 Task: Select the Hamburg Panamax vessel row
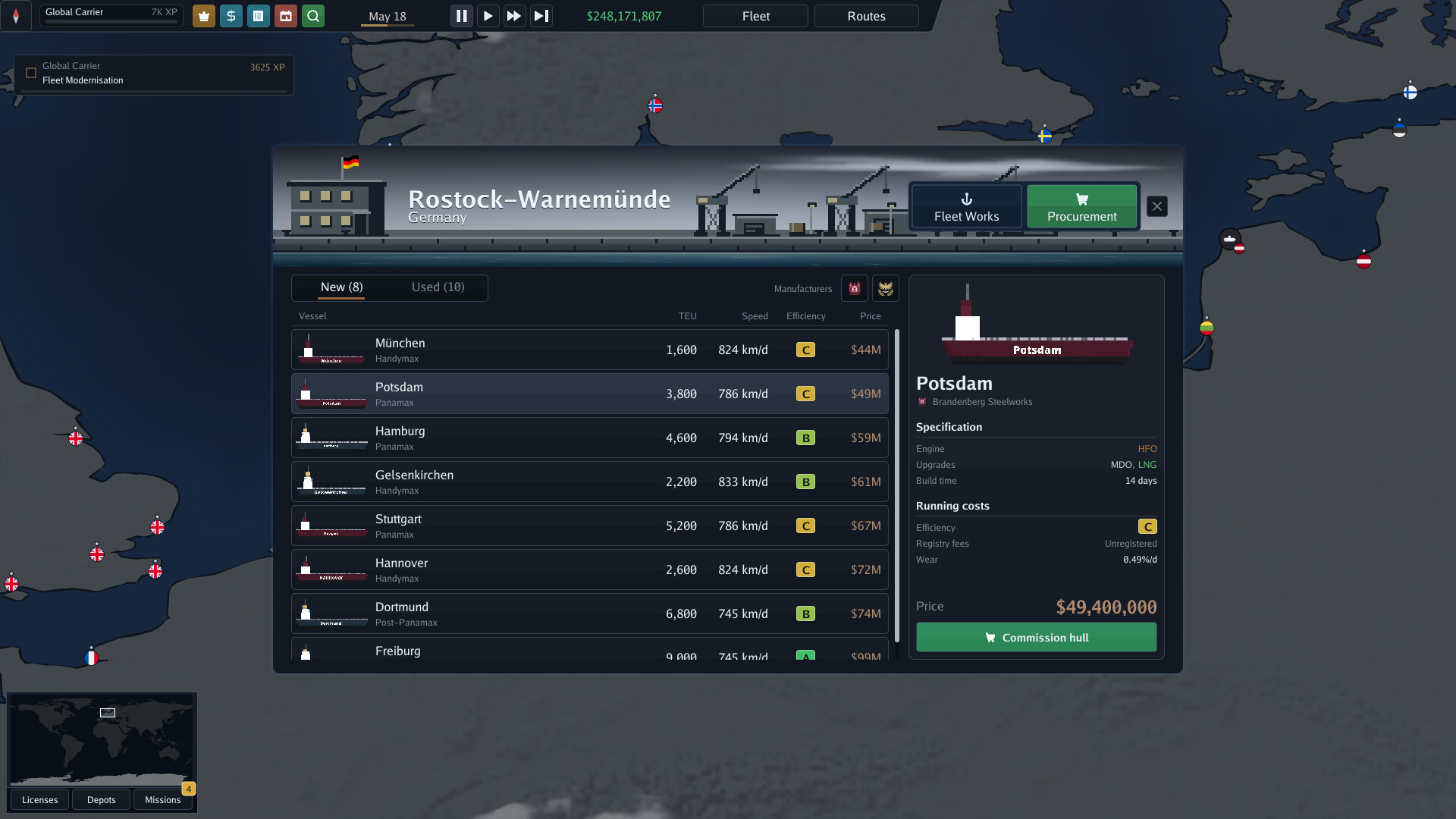click(589, 438)
